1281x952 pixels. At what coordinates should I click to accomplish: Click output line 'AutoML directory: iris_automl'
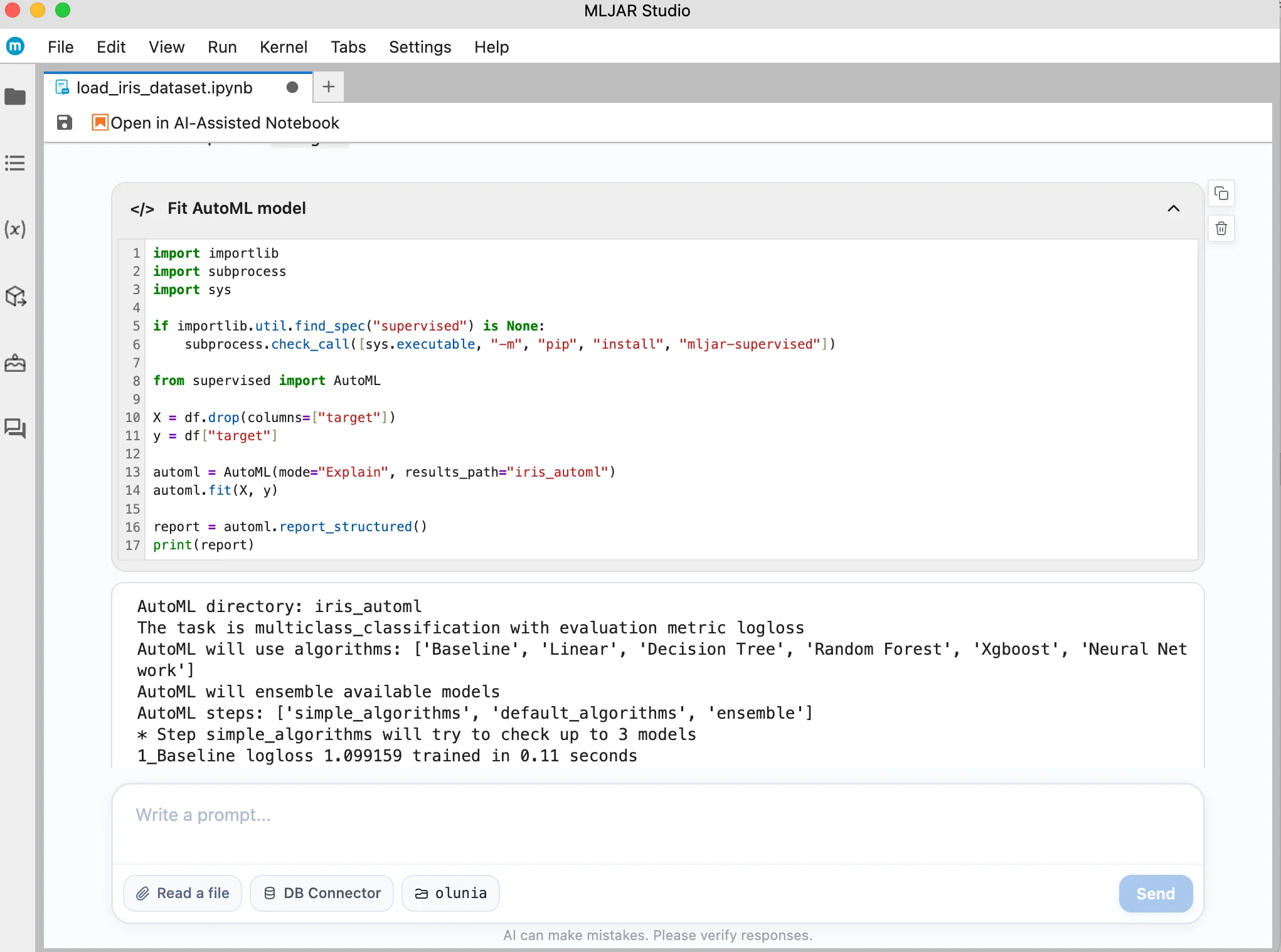(279, 606)
